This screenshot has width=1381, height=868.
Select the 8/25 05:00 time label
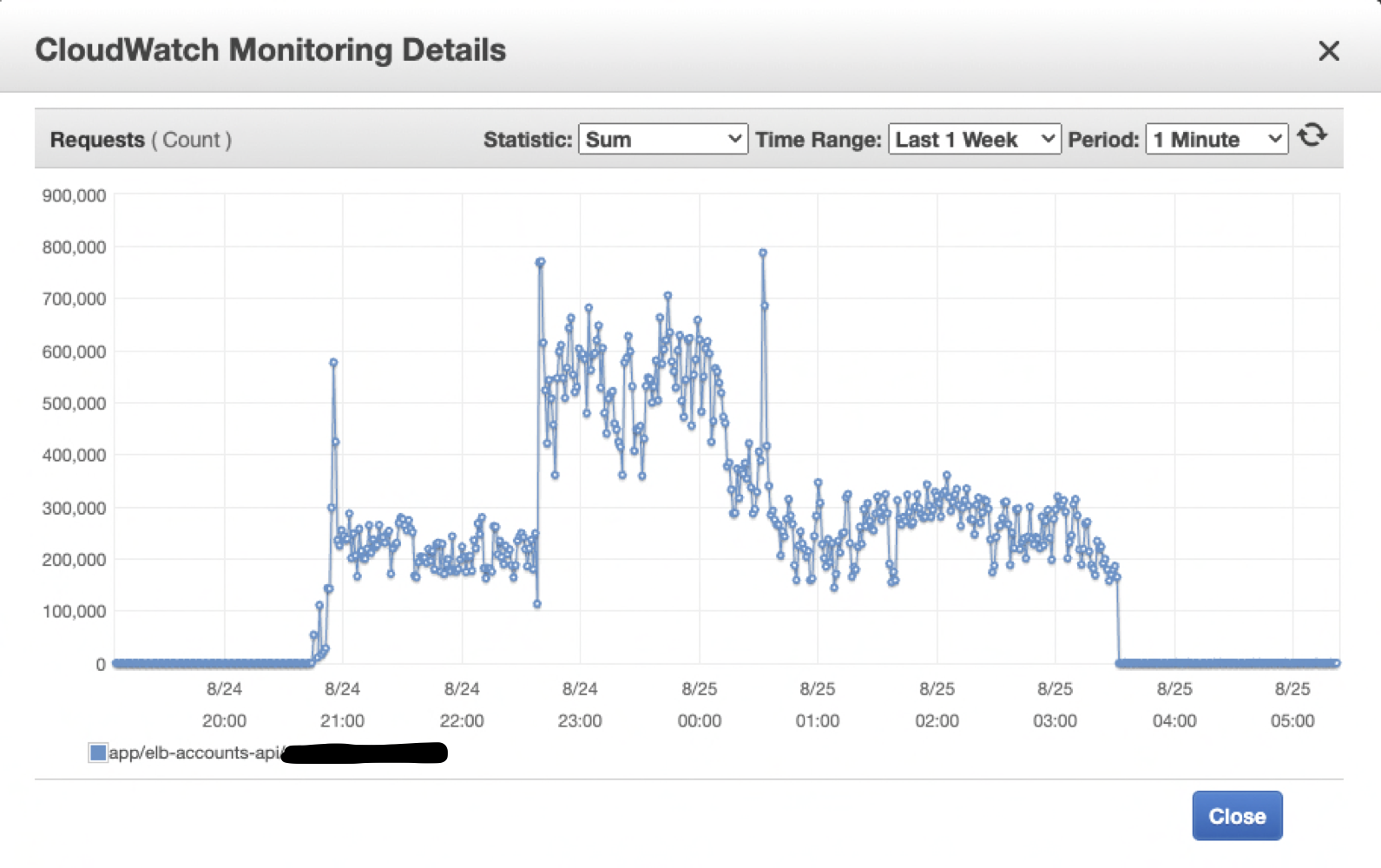1292,704
